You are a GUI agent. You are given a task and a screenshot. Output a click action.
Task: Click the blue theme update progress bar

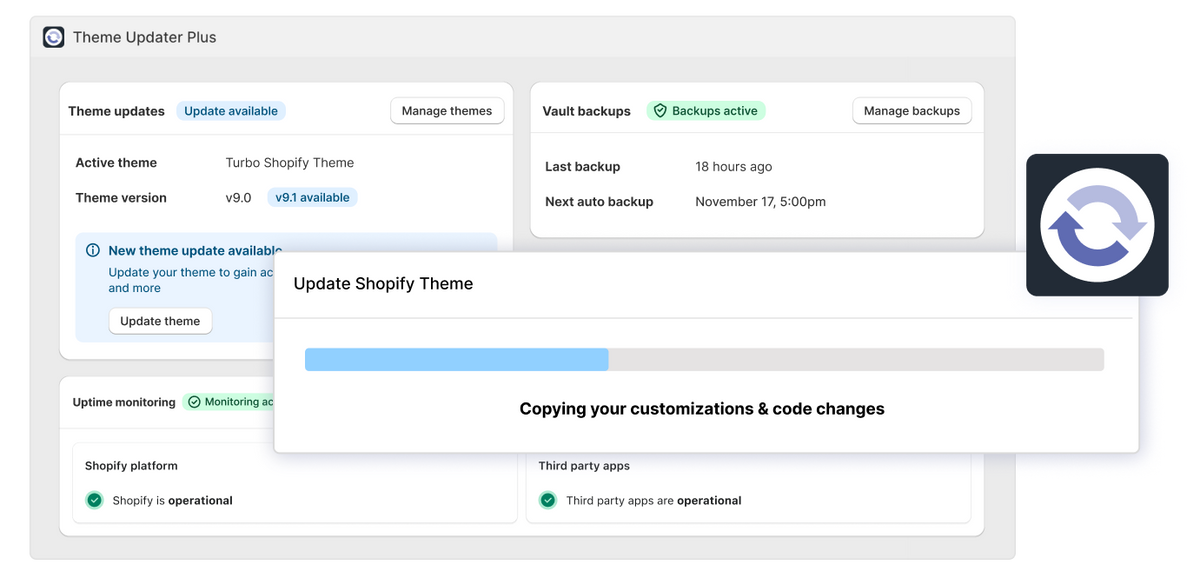click(x=456, y=360)
